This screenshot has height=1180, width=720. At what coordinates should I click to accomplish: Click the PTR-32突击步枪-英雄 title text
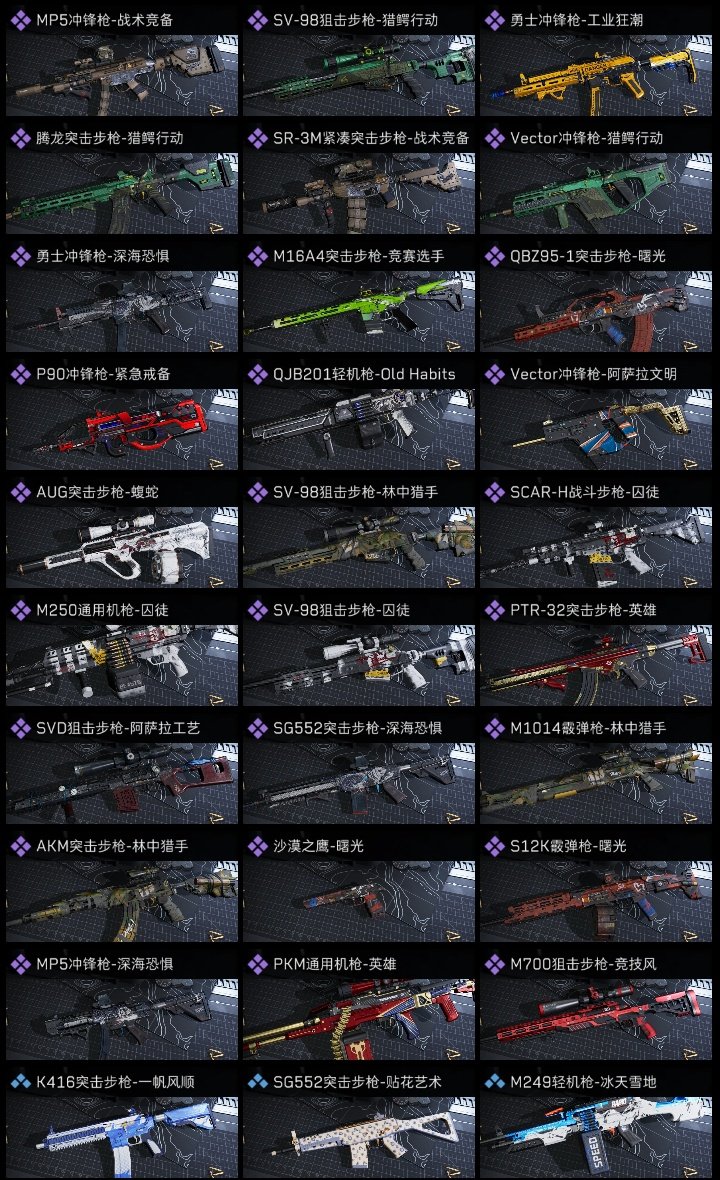[x=583, y=610]
